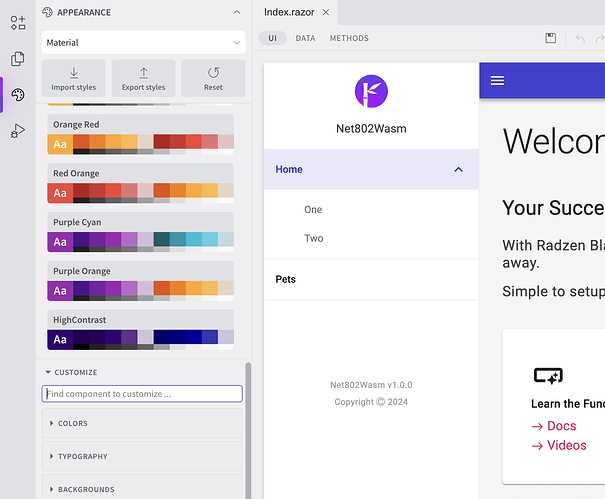Image resolution: width=605 pixels, height=499 pixels.
Task: Open the toolbox components sidebar icon
Action: (18, 23)
